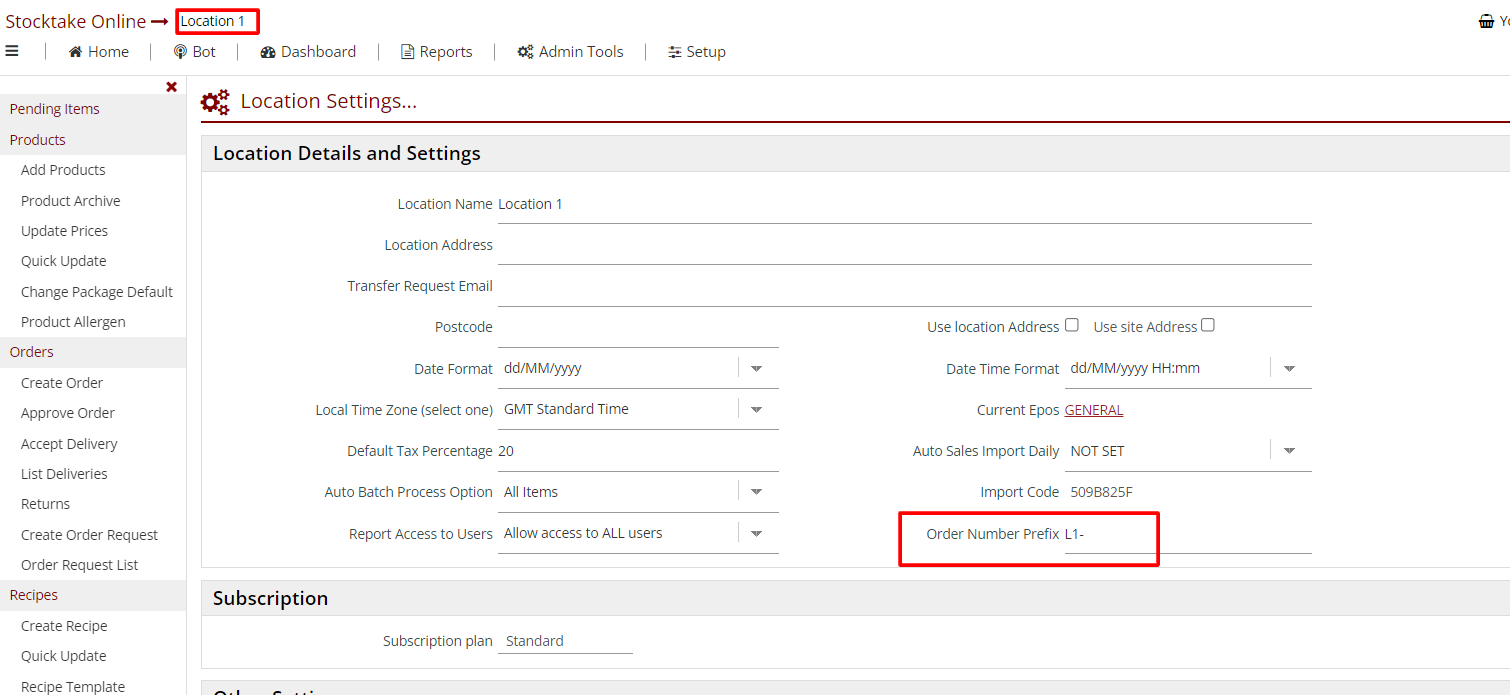Click the Home house icon
This screenshot has height=695, width=1510.
[x=75, y=52]
